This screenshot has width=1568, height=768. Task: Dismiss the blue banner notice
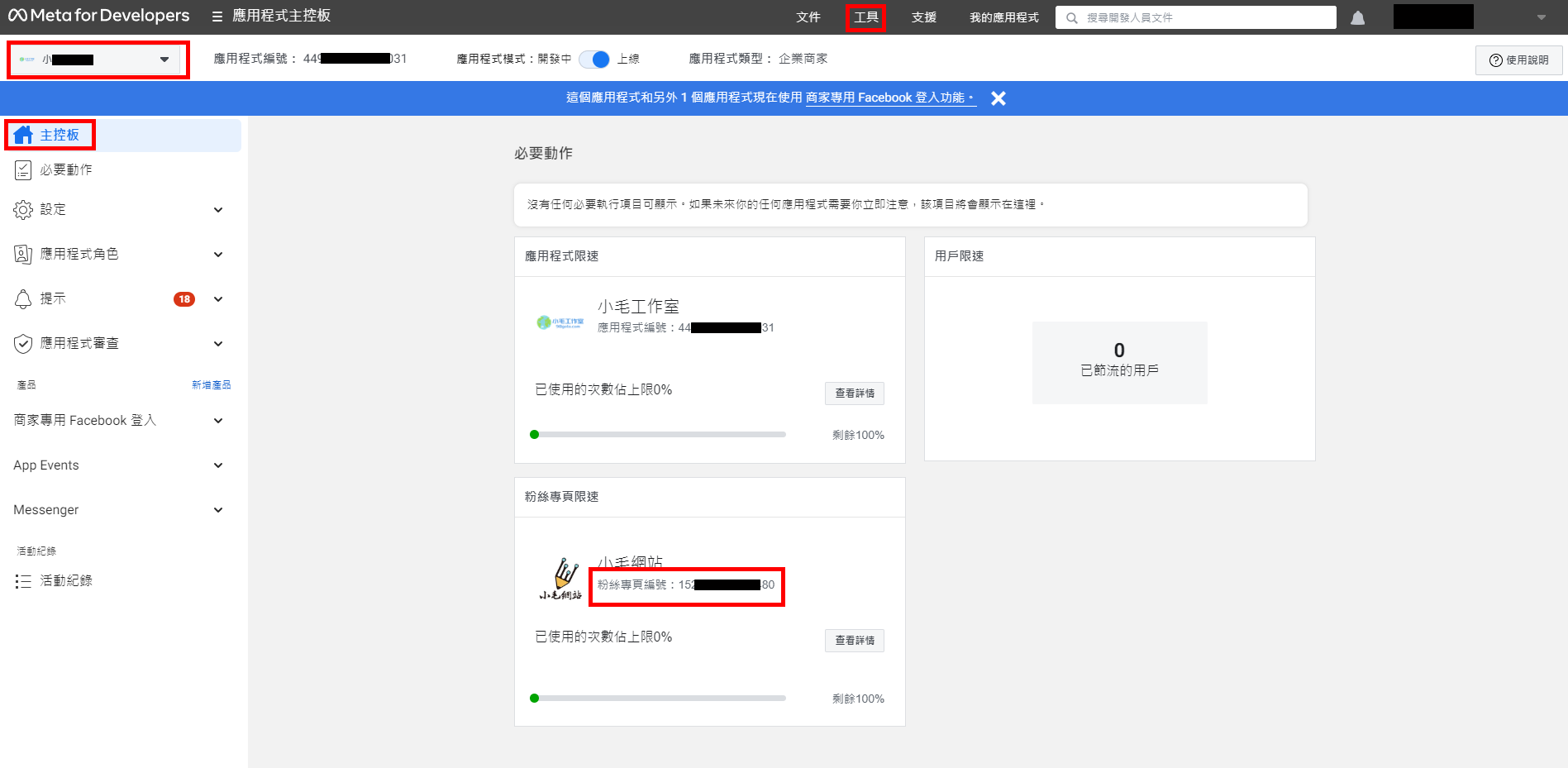998,98
